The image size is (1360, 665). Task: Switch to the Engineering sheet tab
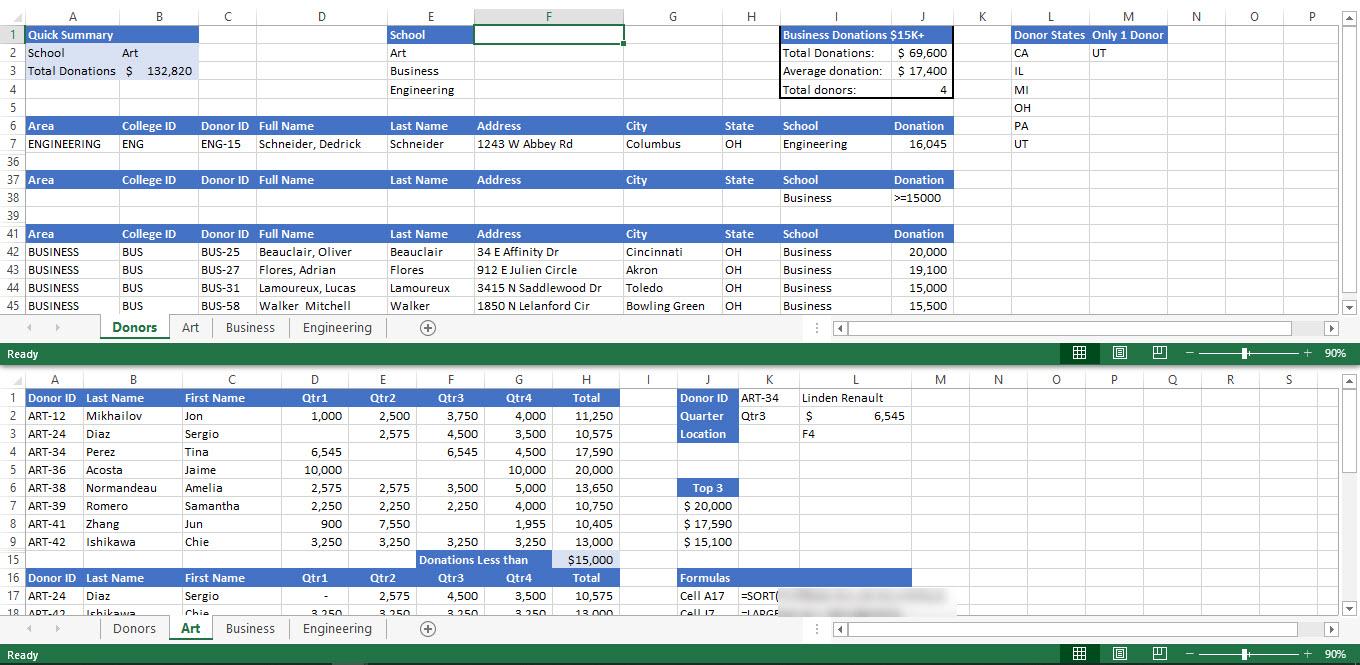337,327
